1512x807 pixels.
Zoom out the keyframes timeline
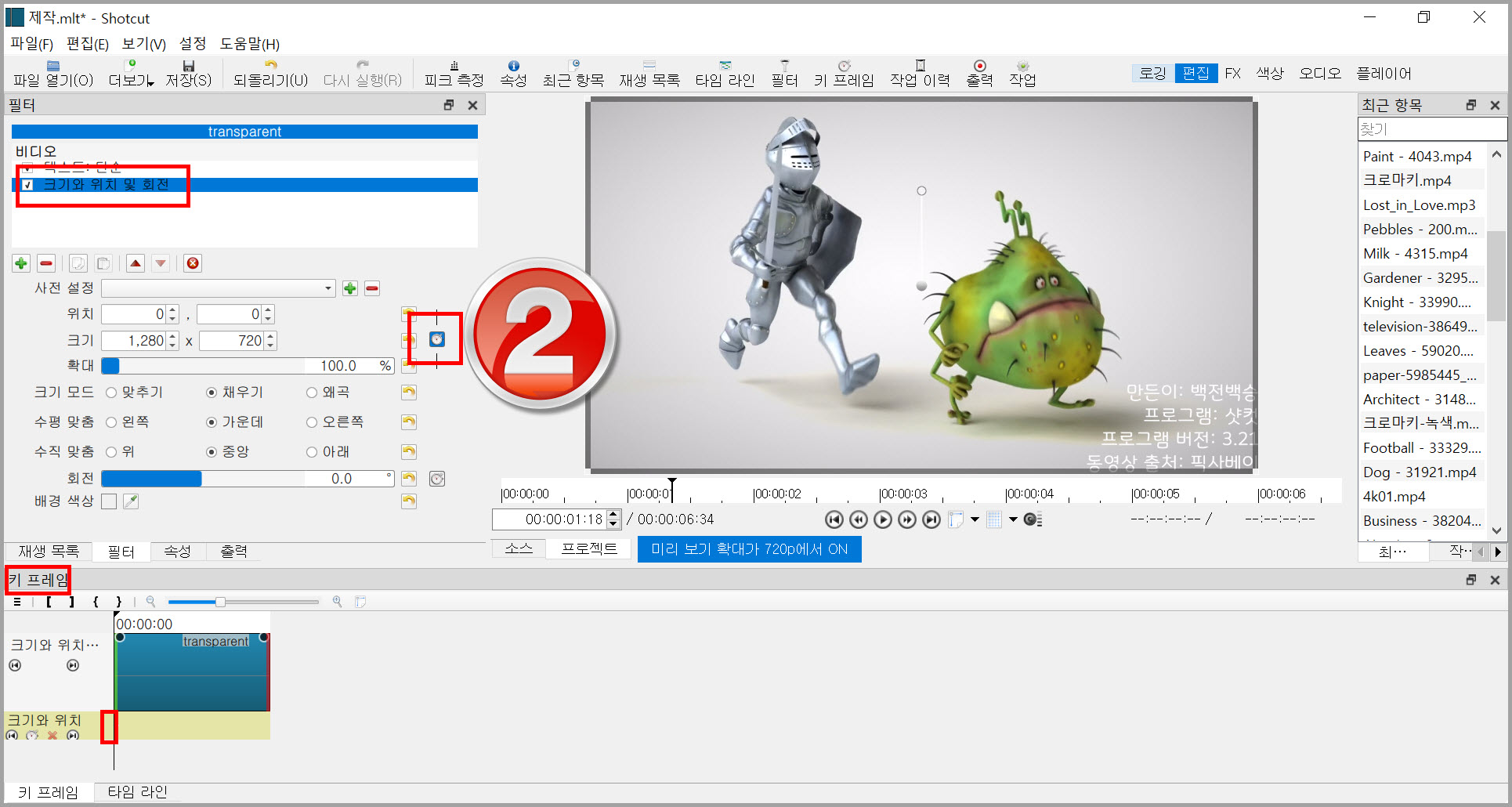pos(150,602)
